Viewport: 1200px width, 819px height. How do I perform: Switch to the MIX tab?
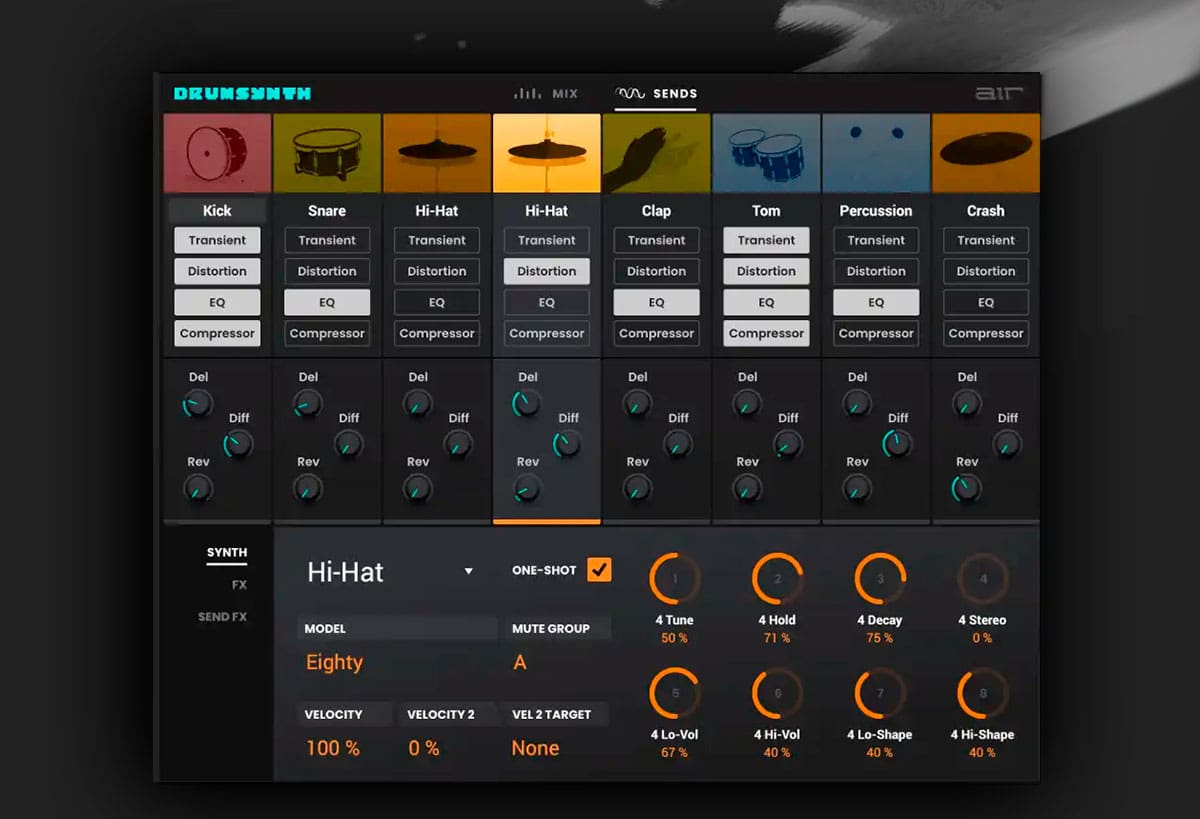click(546, 94)
